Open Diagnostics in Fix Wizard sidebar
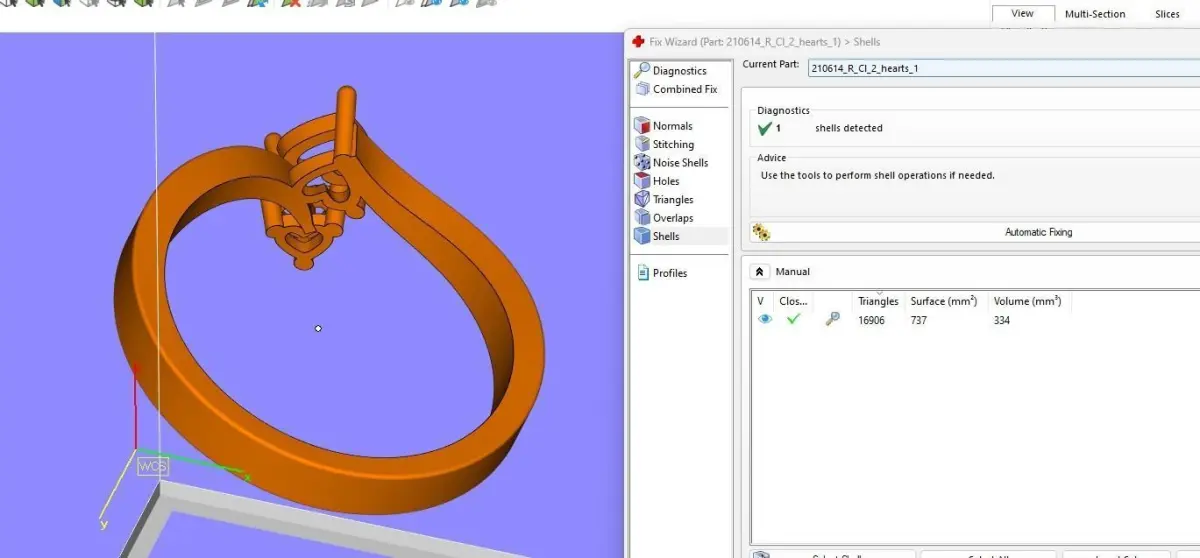The height and width of the screenshot is (558, 1200). pos(670,71)
